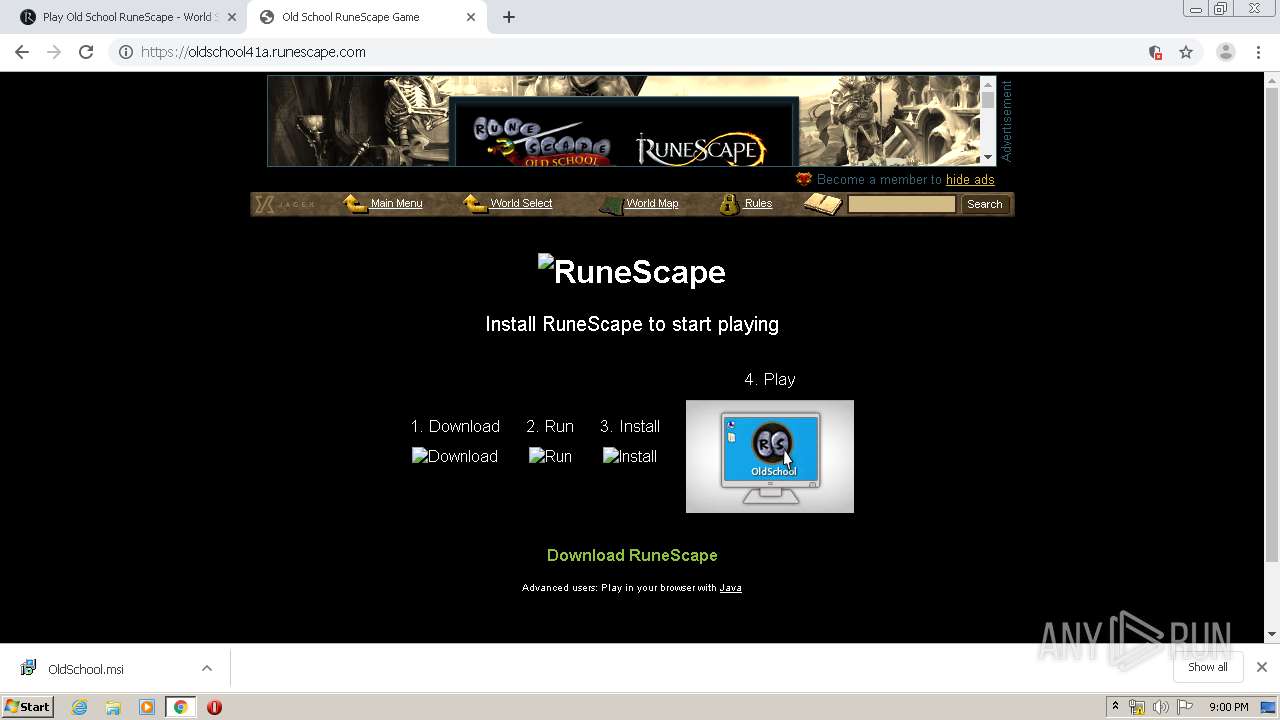Click Show all downloads
This screenshot has height=720, width=1280.
(x=1207, y=667)
